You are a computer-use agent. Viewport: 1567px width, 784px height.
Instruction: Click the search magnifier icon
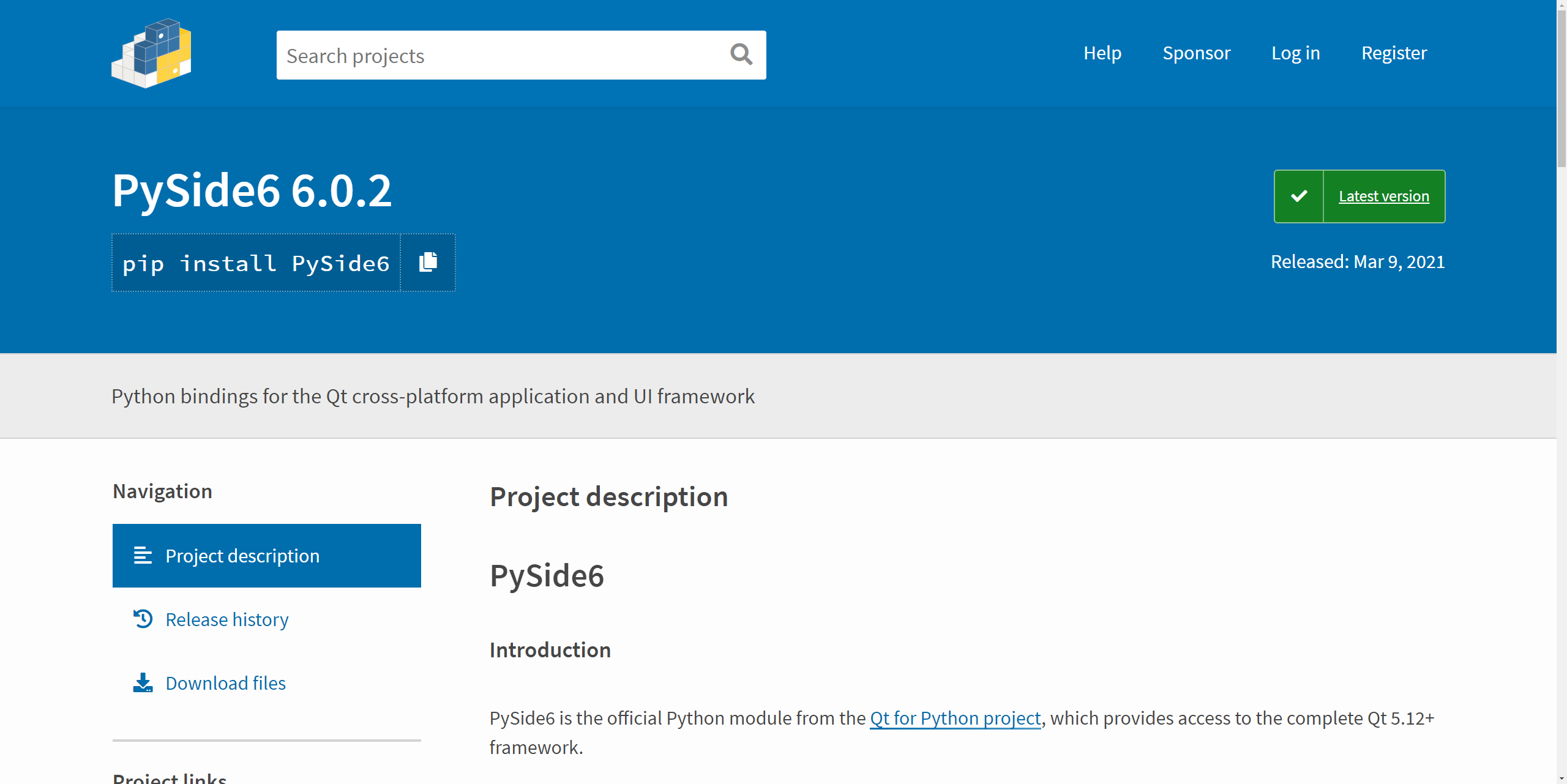click(x=741, y=54)
